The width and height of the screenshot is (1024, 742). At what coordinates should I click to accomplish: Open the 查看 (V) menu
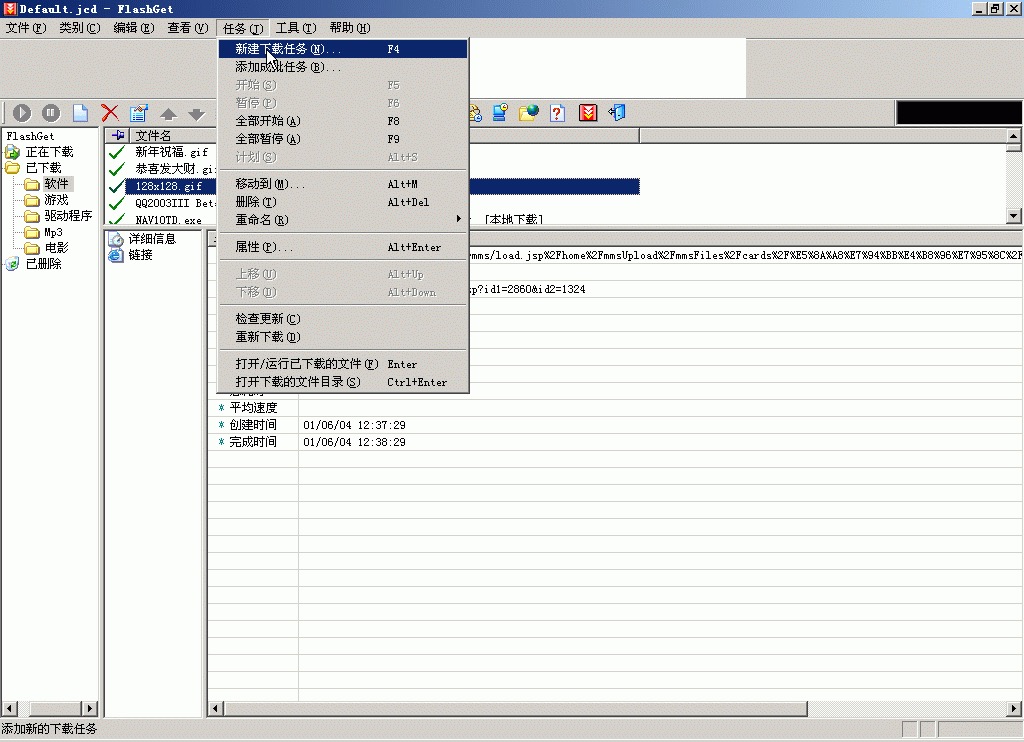tap(187, 28)
